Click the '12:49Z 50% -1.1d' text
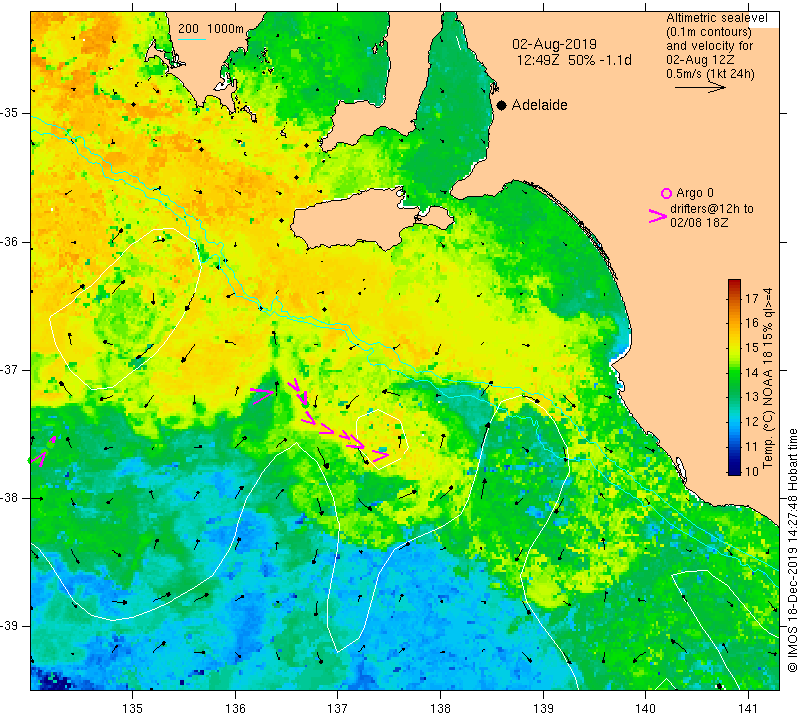Image resolution: width=800 pixels, height=720 pixels. 574,60
